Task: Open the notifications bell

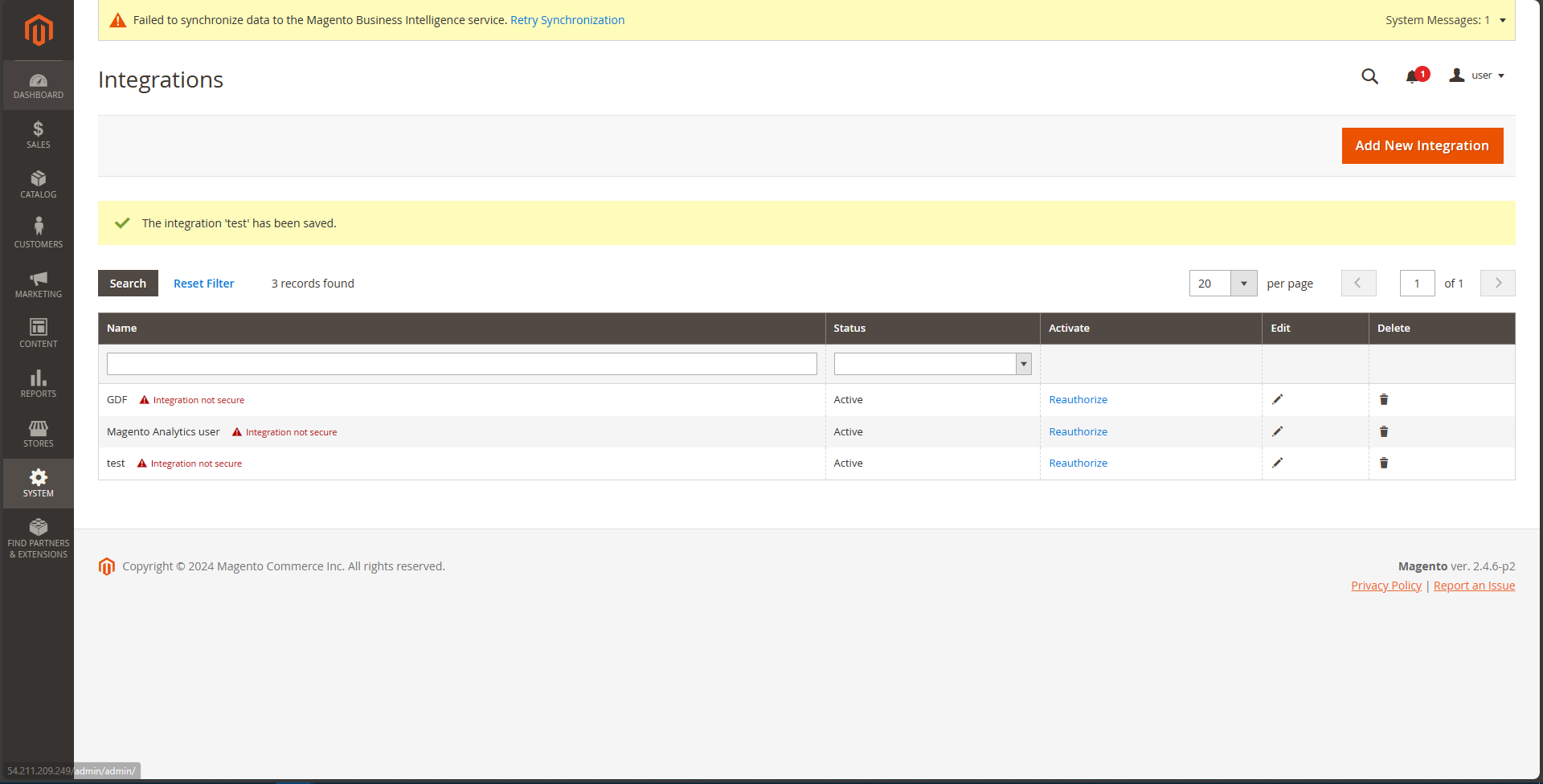Action: 1416,76
